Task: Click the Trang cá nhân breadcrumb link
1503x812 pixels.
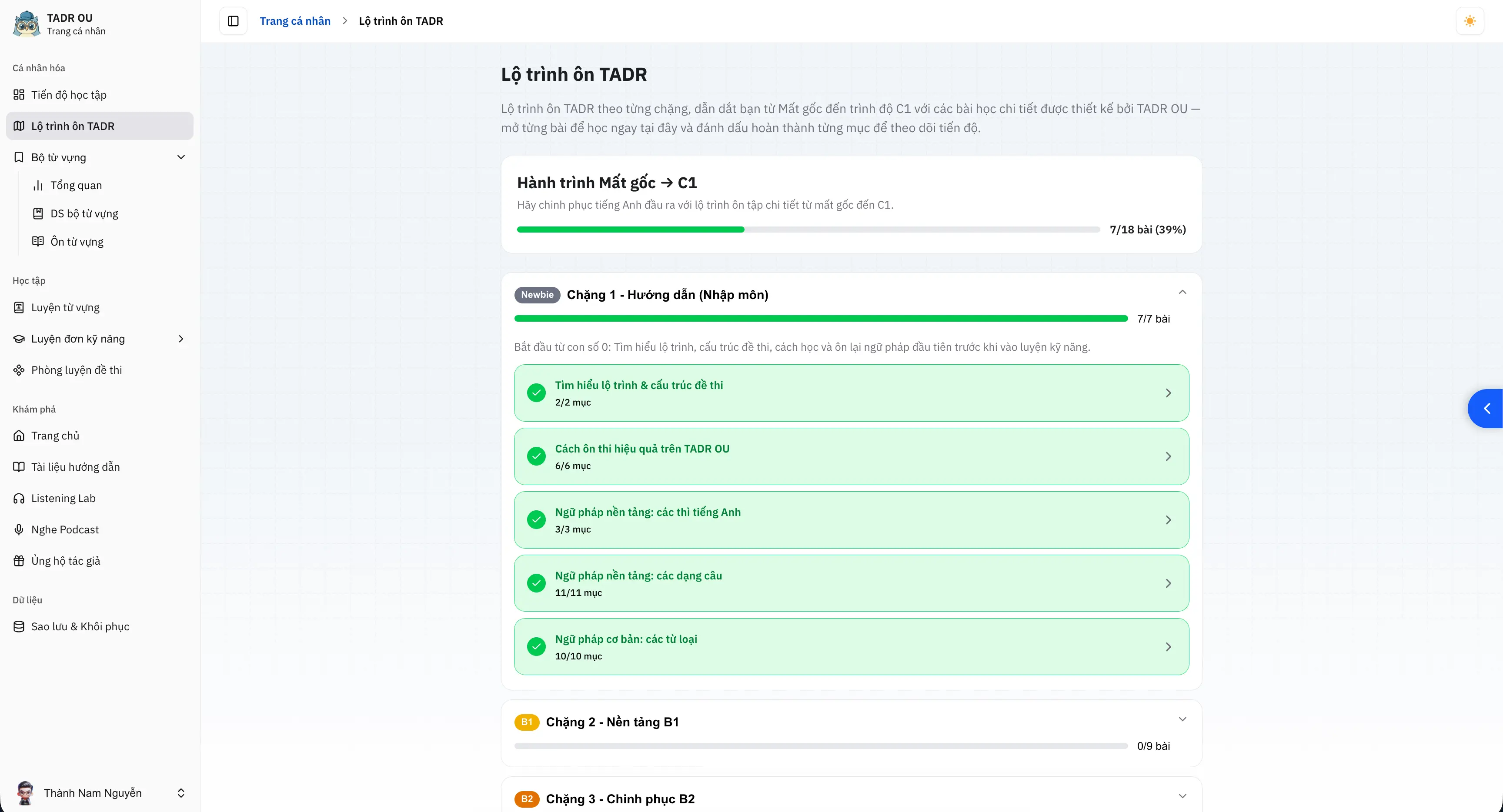Action: (x=295, y=21)
